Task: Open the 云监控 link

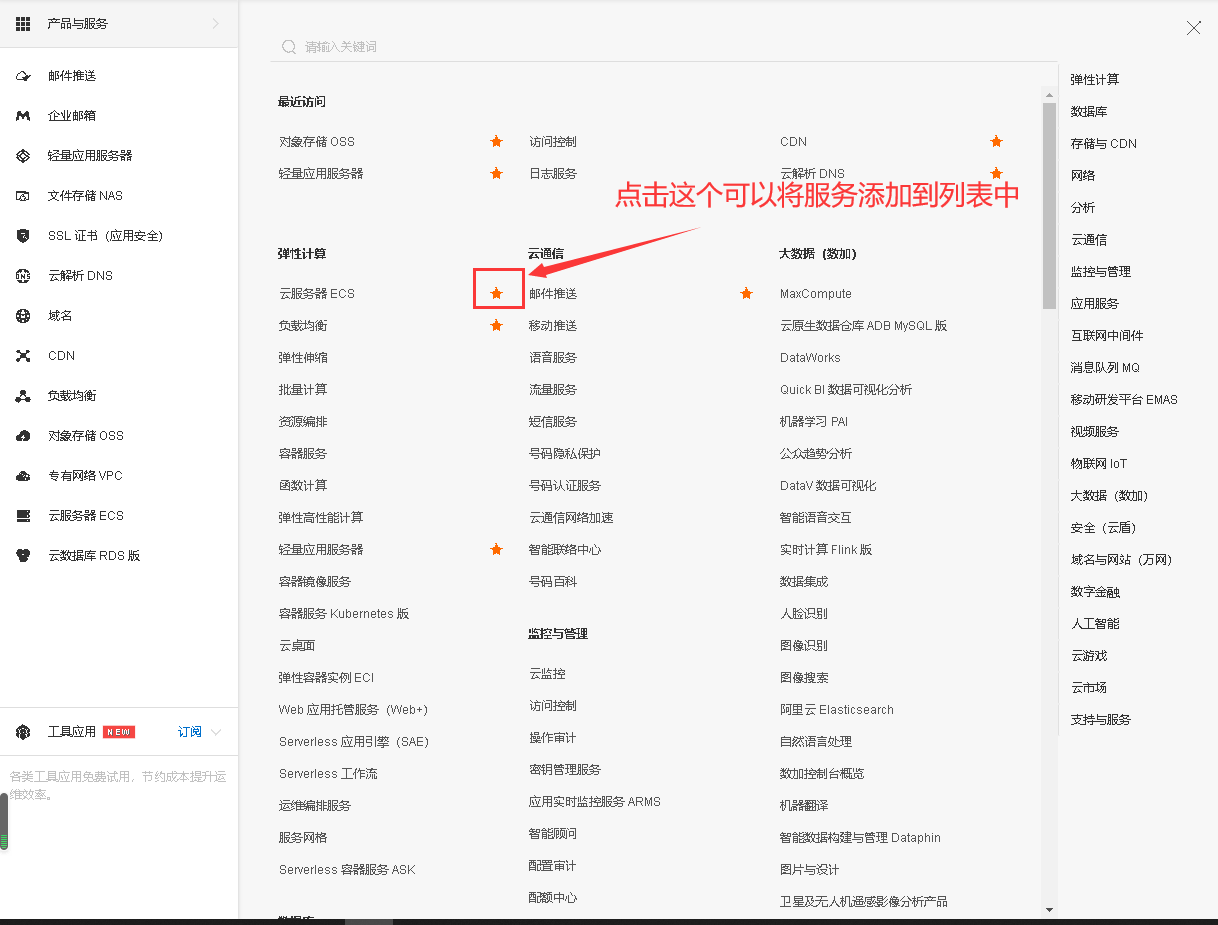Action: coord(547,674)
